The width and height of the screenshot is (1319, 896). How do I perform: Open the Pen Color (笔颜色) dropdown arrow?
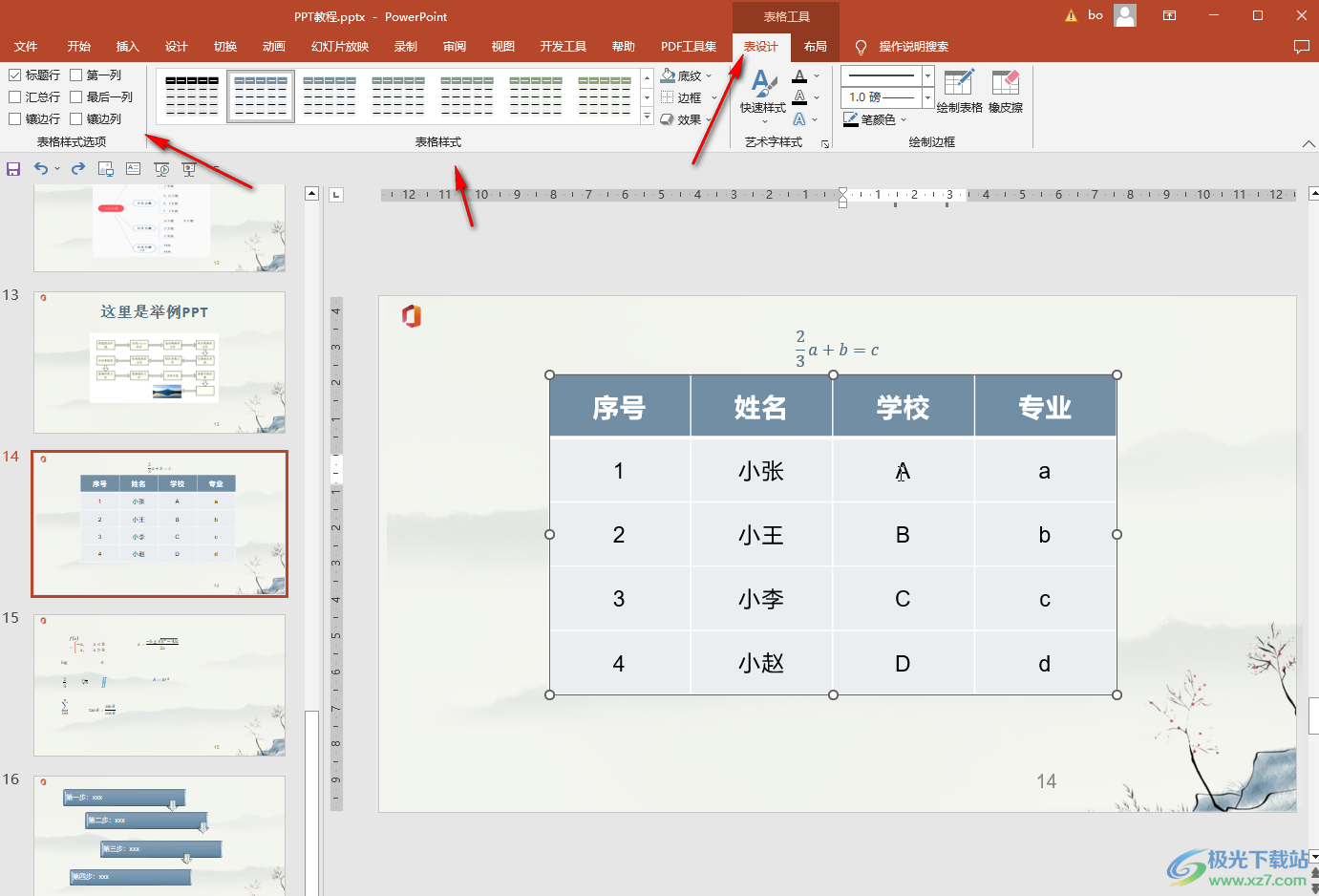904,119
